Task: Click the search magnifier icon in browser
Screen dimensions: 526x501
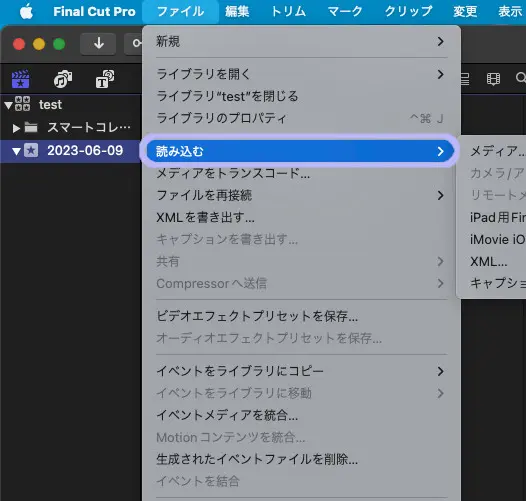Action: (521, 78)
